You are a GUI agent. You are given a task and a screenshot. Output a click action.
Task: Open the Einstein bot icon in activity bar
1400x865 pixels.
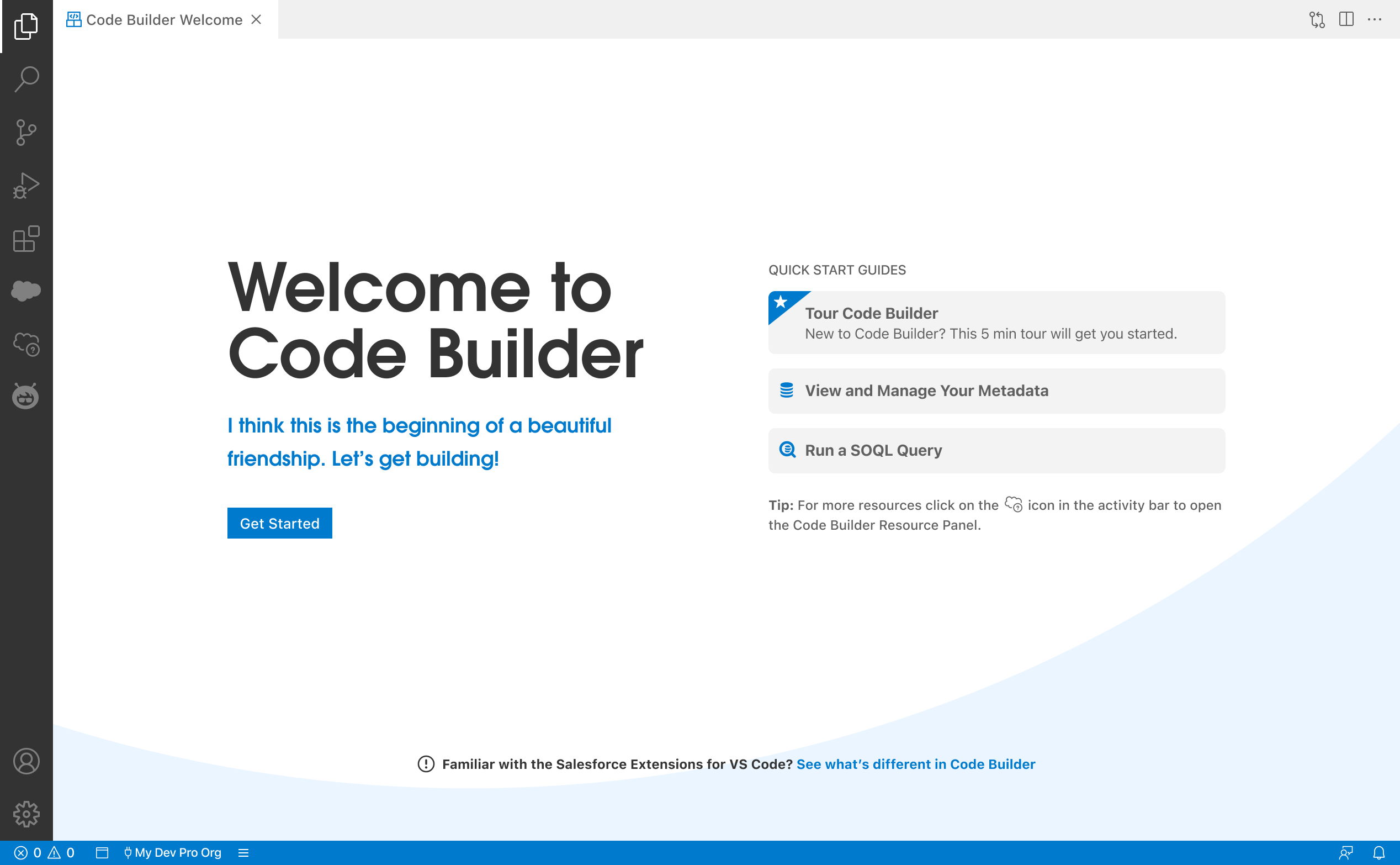point(26,396)
